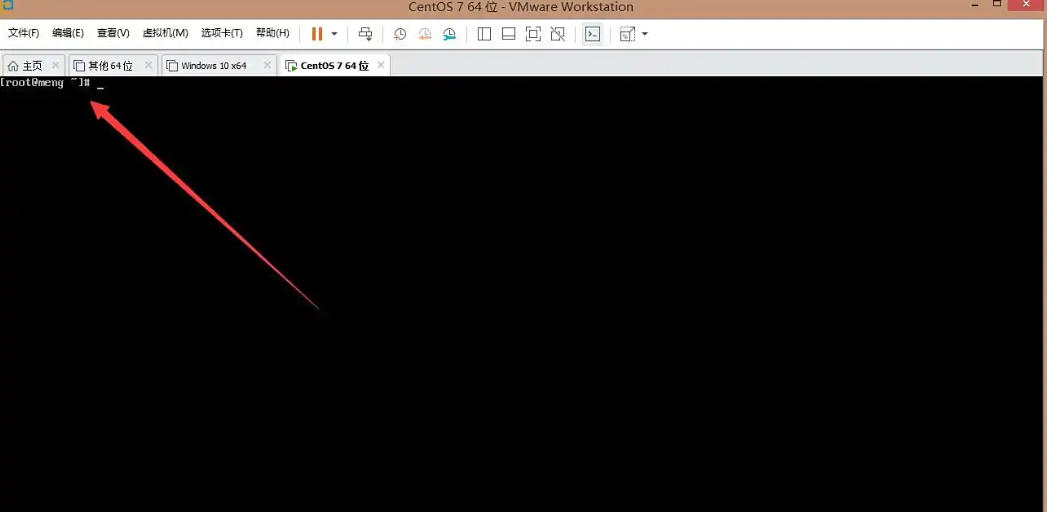Open the power options dropdown arrow
This screenshot has height=512, width=1047.
[334, 34]
